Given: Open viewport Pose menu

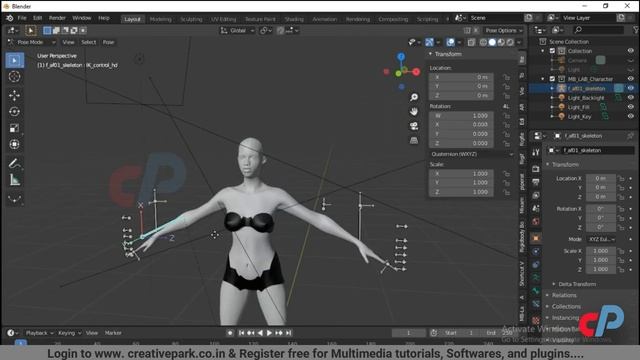Looking at the screenshot, I should coord(108,42).
